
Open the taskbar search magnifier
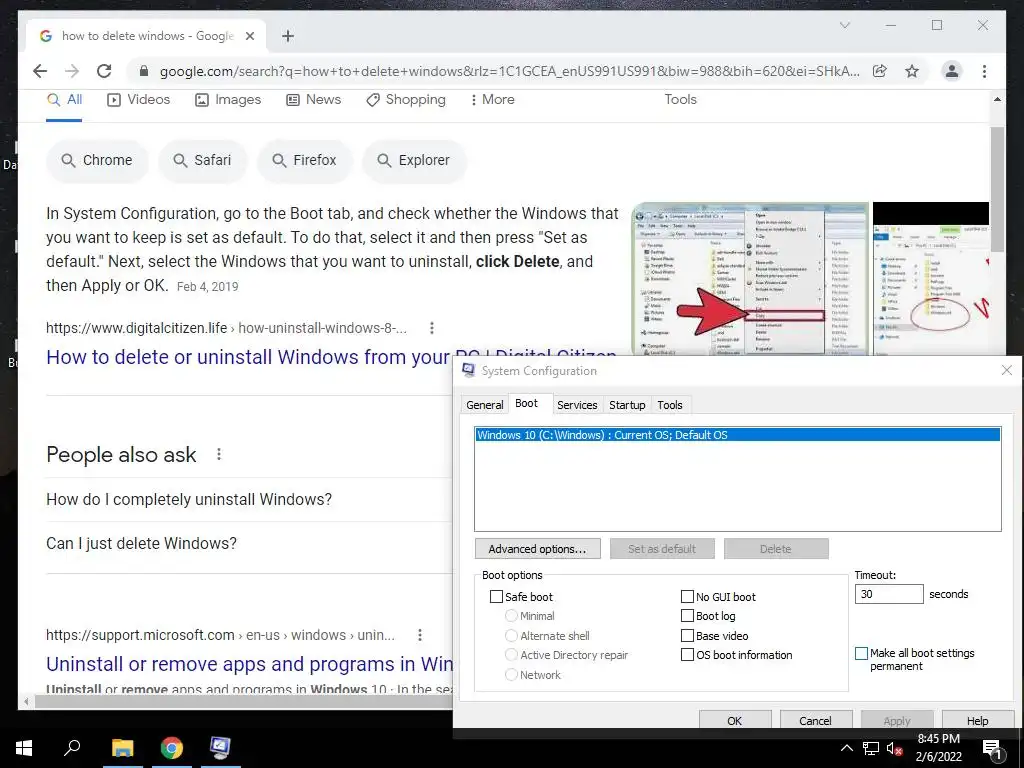[x=72, y=748]
